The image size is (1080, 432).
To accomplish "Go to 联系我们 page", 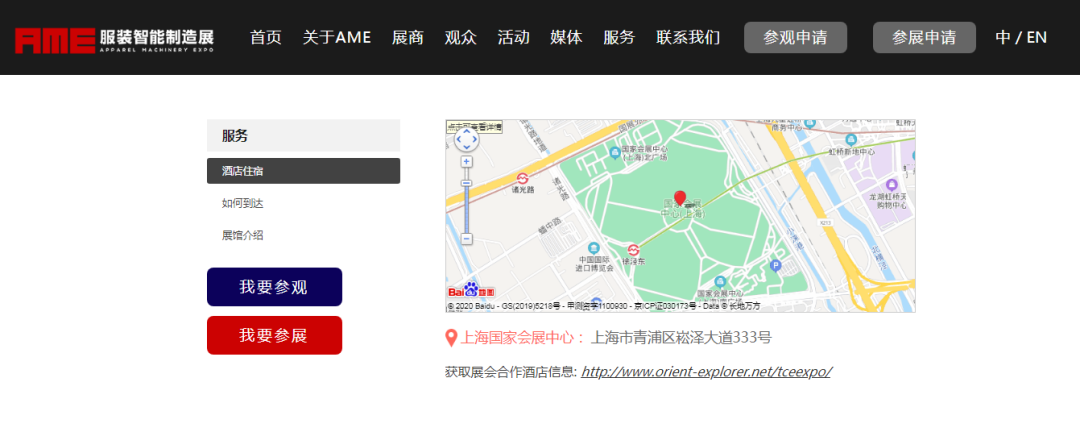I will tap(688, 38).
